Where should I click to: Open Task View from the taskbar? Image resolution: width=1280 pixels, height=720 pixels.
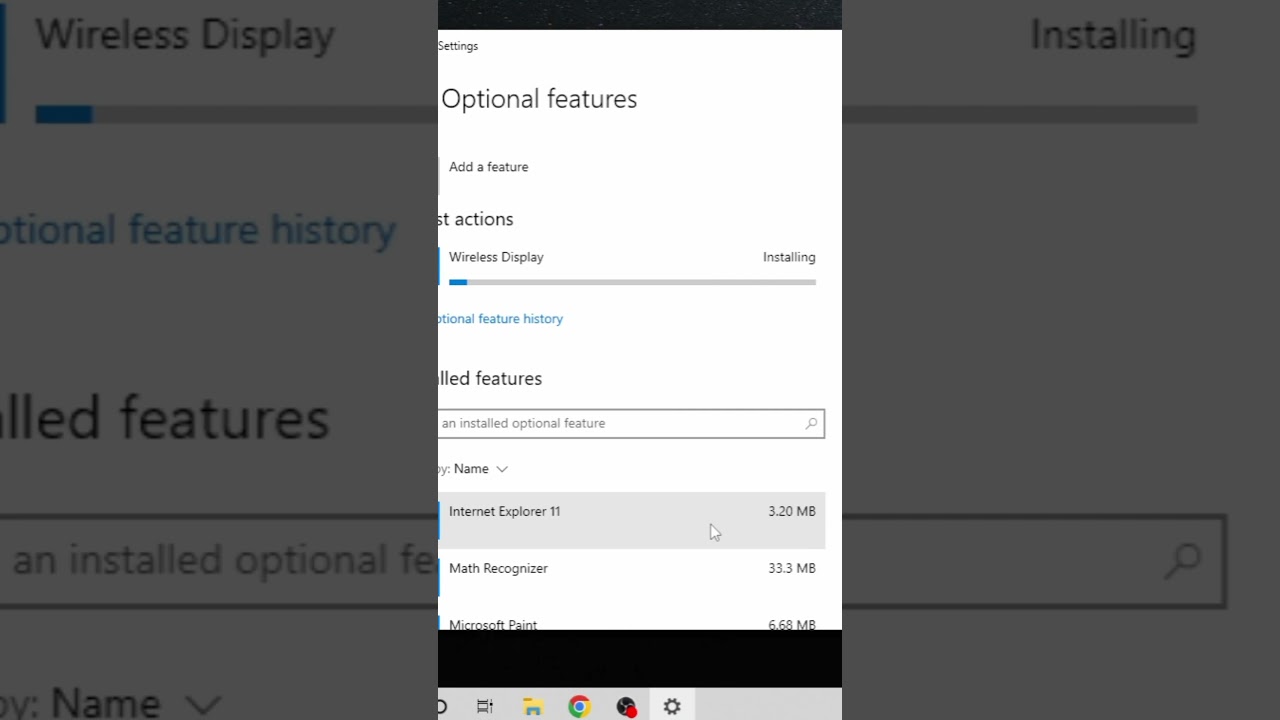coord(485,707)
